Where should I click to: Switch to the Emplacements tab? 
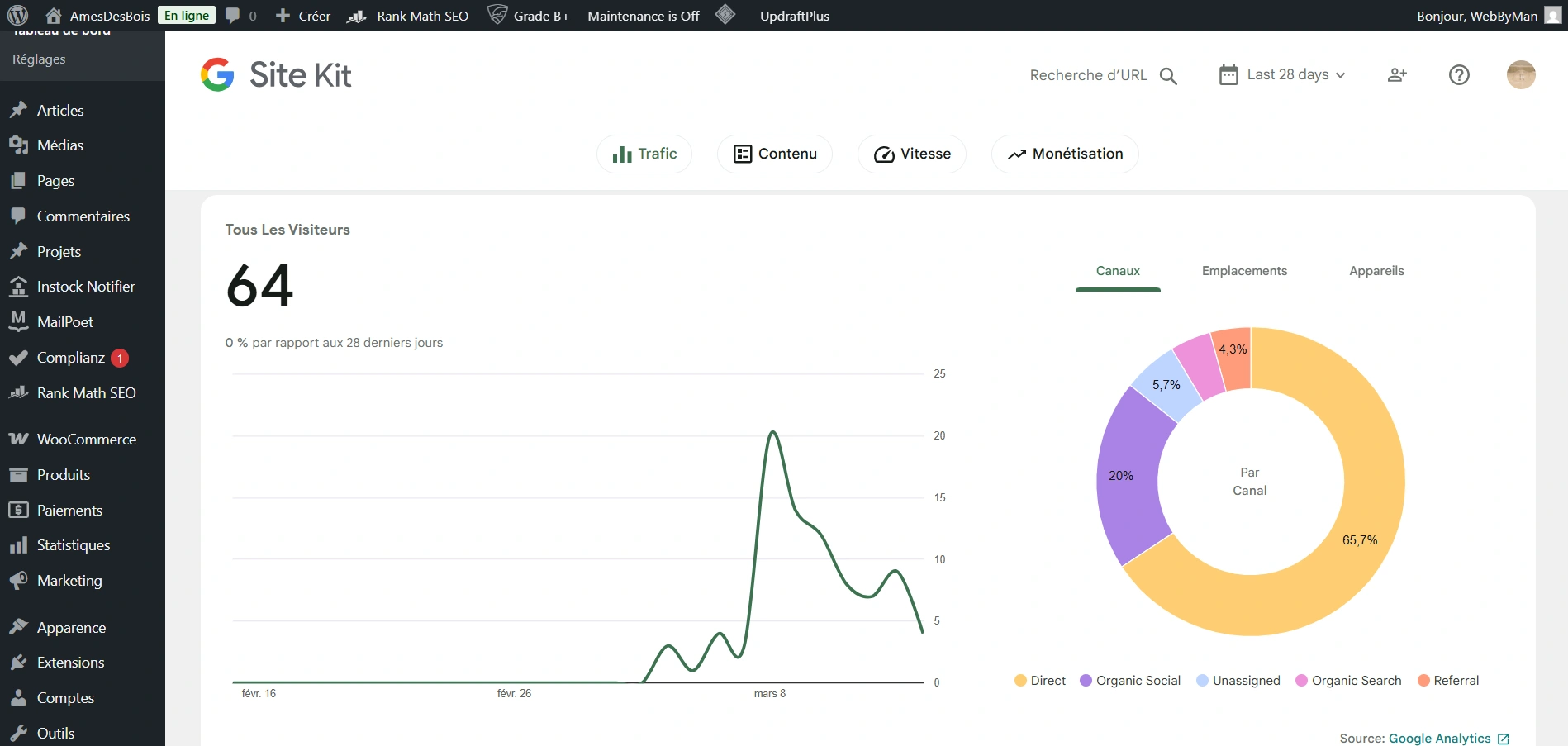point(1244,271)
